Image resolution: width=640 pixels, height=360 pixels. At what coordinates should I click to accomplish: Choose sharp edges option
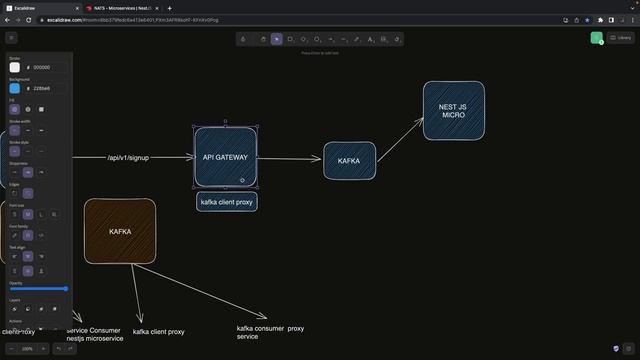(15, 193)
